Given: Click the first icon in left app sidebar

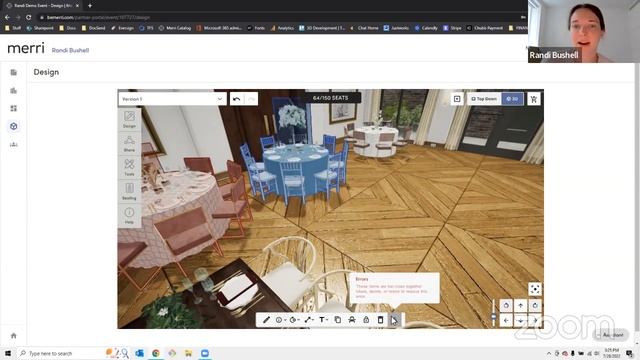Looking at the screenshot, I should click(13, 73).
